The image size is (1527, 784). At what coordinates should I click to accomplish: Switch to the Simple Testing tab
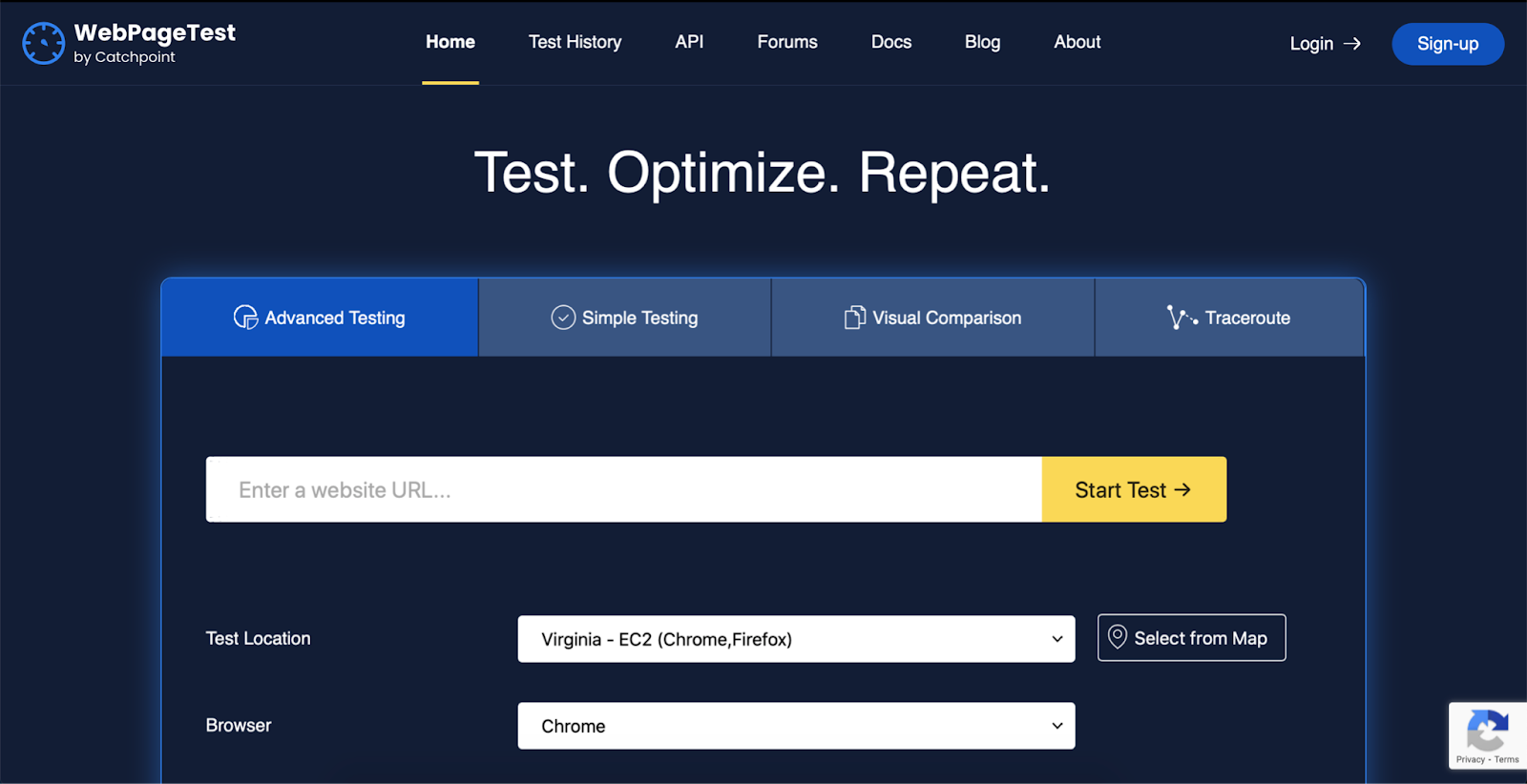pos(625,318)
